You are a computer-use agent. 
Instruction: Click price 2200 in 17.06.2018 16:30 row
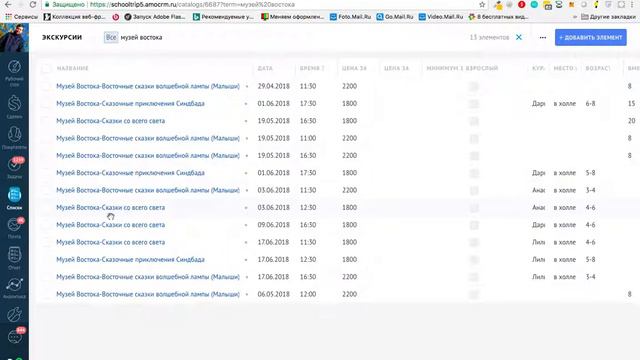(349, 277)
